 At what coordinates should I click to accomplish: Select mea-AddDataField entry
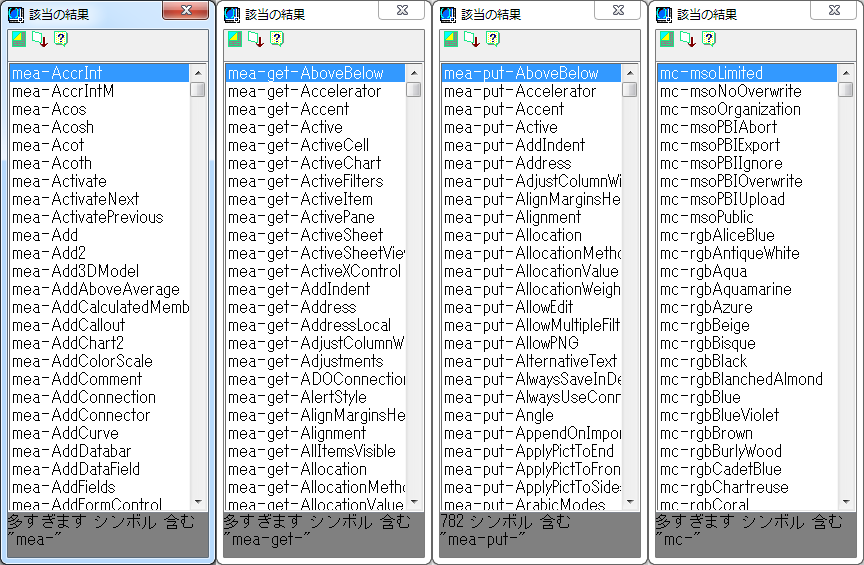click(99, 469)
